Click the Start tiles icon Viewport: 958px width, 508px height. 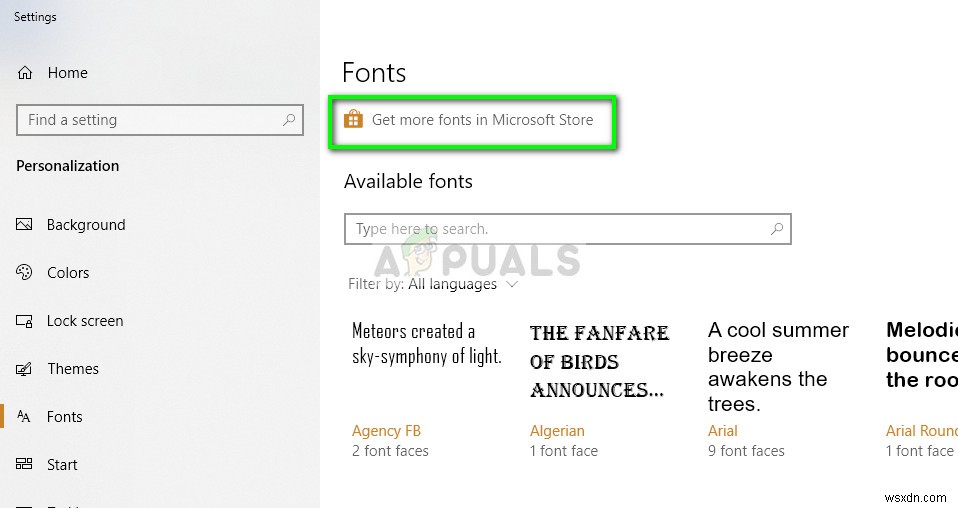click(x=25, y=465)
